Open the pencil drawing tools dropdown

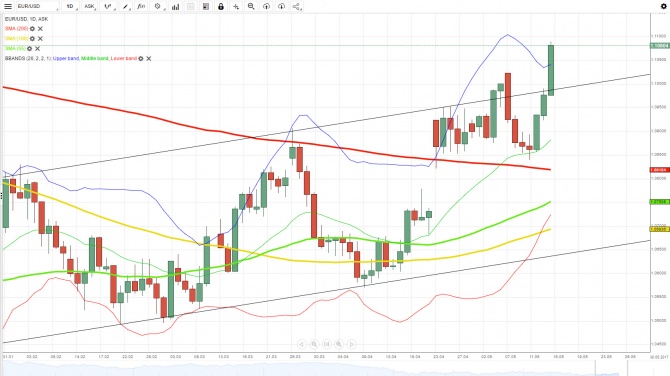click(125, 6)
